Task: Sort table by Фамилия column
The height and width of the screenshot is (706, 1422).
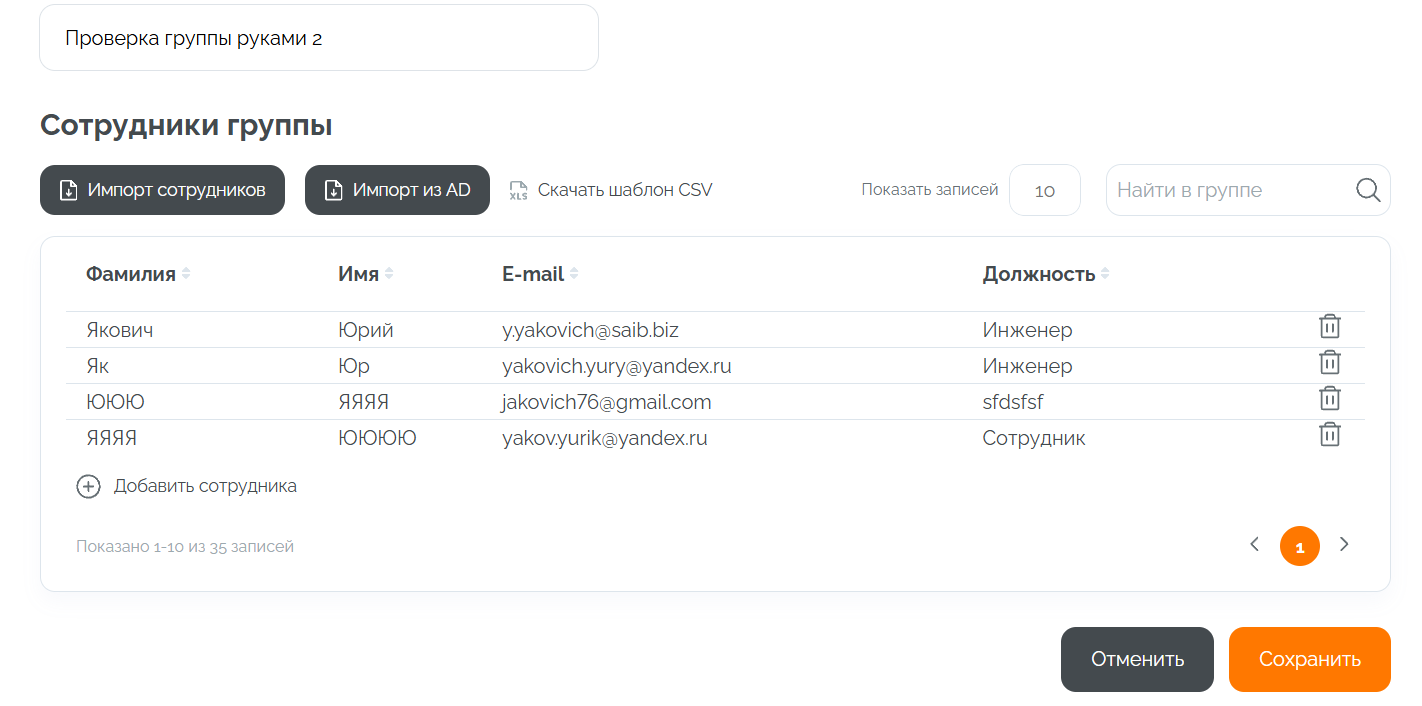Action: coord(185,274)
